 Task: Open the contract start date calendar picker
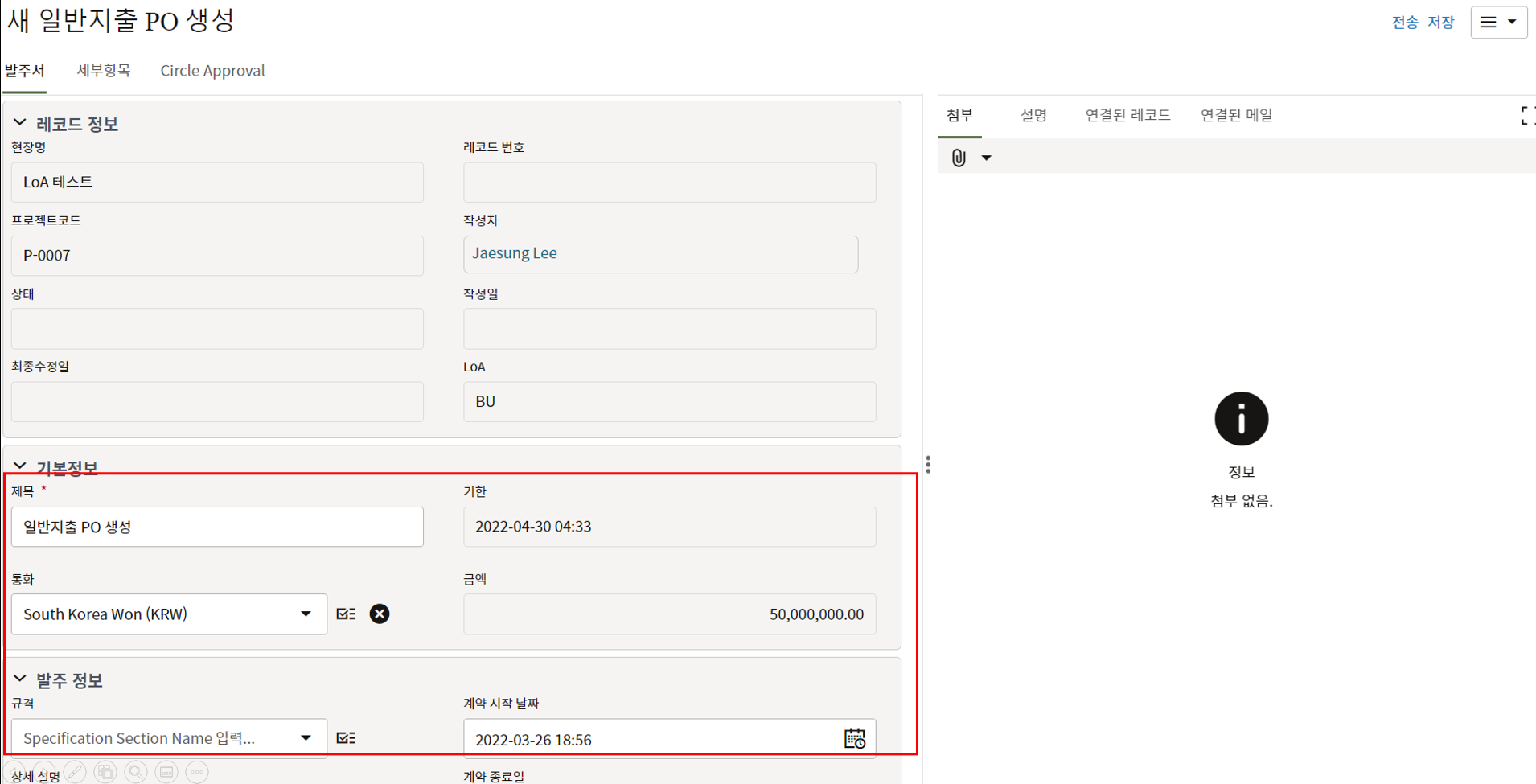(854, 738)
